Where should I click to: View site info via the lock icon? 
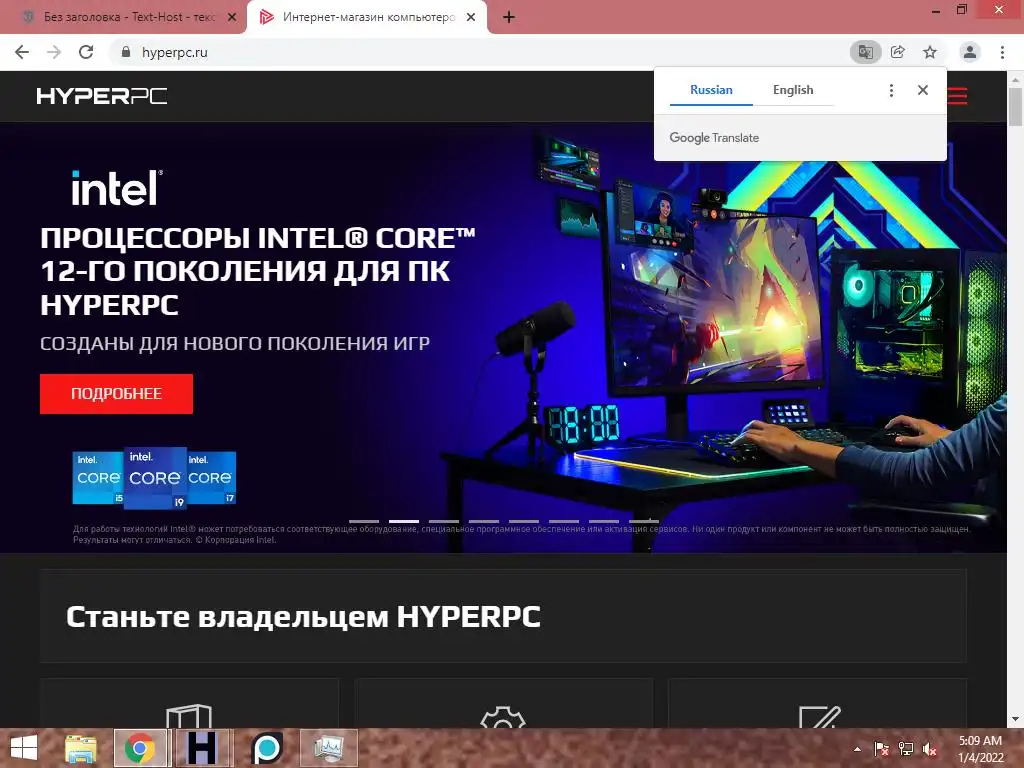point(126,52)
